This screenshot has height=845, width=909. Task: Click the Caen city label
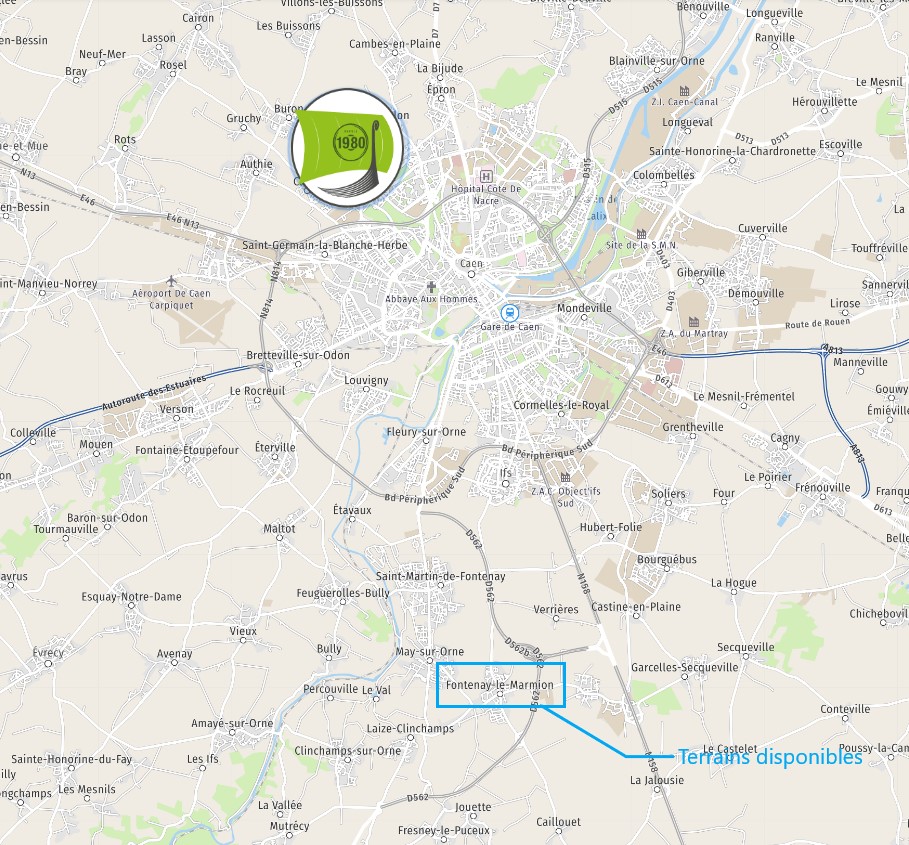(471, 263)
